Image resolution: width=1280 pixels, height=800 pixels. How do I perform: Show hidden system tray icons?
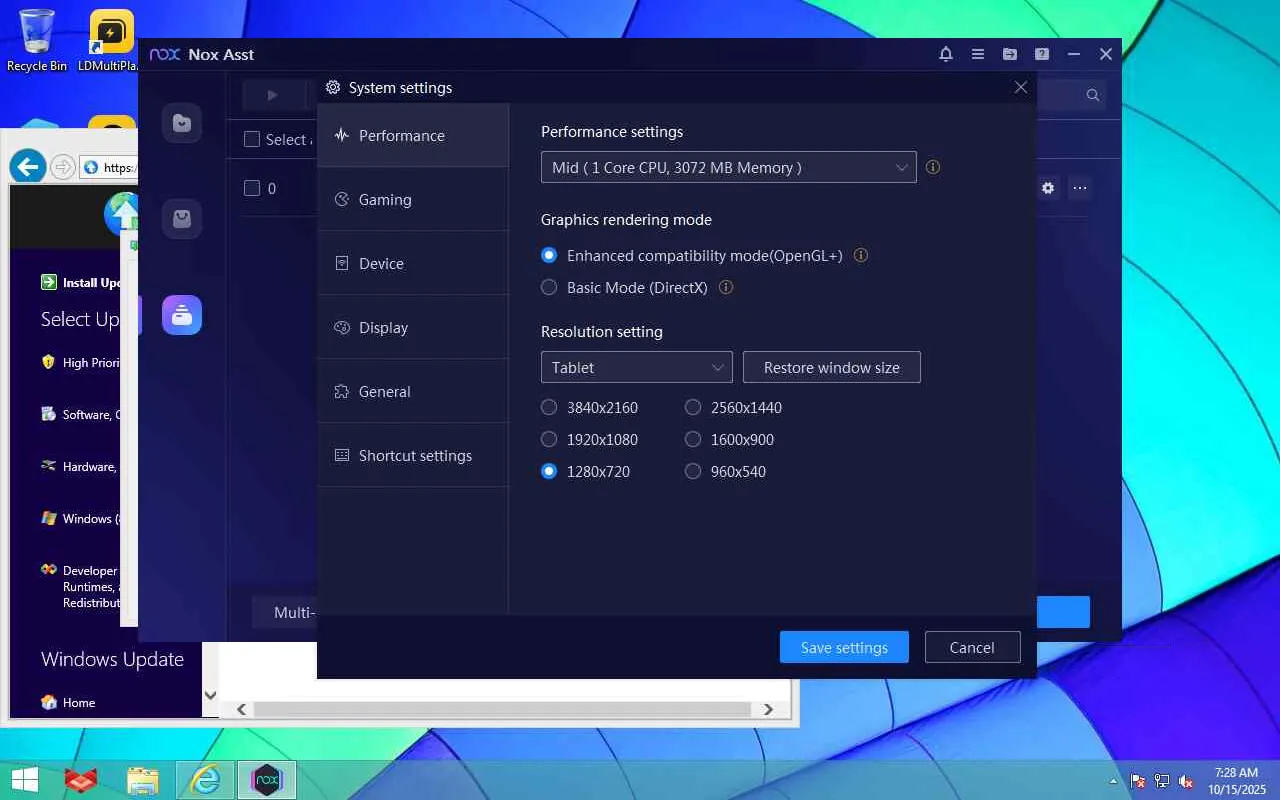(x=1113, y=781)
